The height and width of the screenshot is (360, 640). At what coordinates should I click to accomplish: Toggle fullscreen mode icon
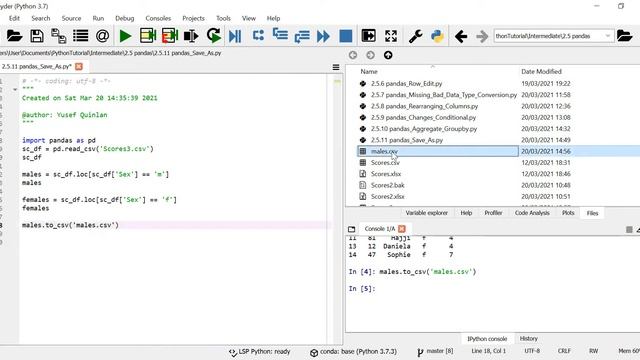[x=391, y=36]
